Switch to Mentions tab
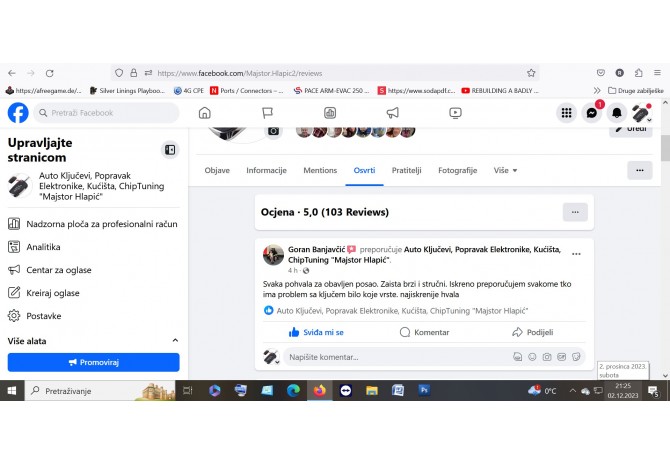Screen dimensions: 670x464 pyautogui.click(x=320, y=170)
